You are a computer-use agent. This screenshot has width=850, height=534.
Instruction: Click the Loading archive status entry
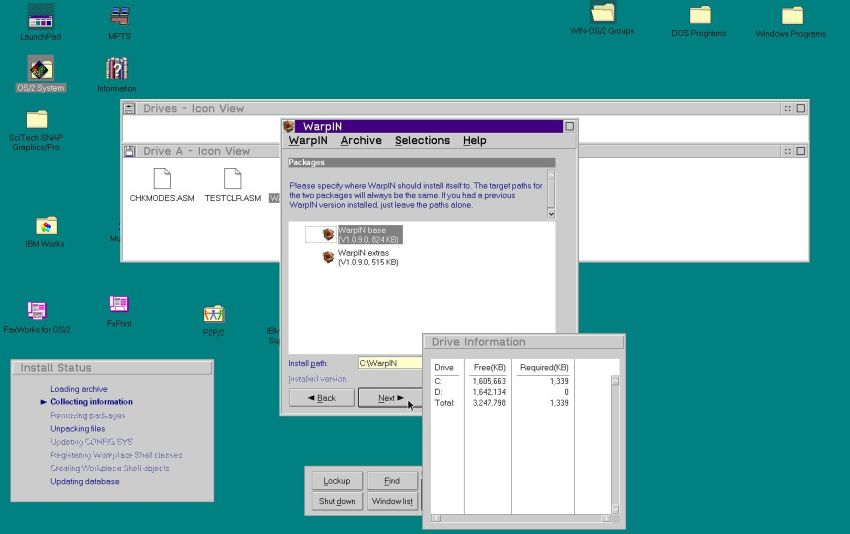pos(79,389)
